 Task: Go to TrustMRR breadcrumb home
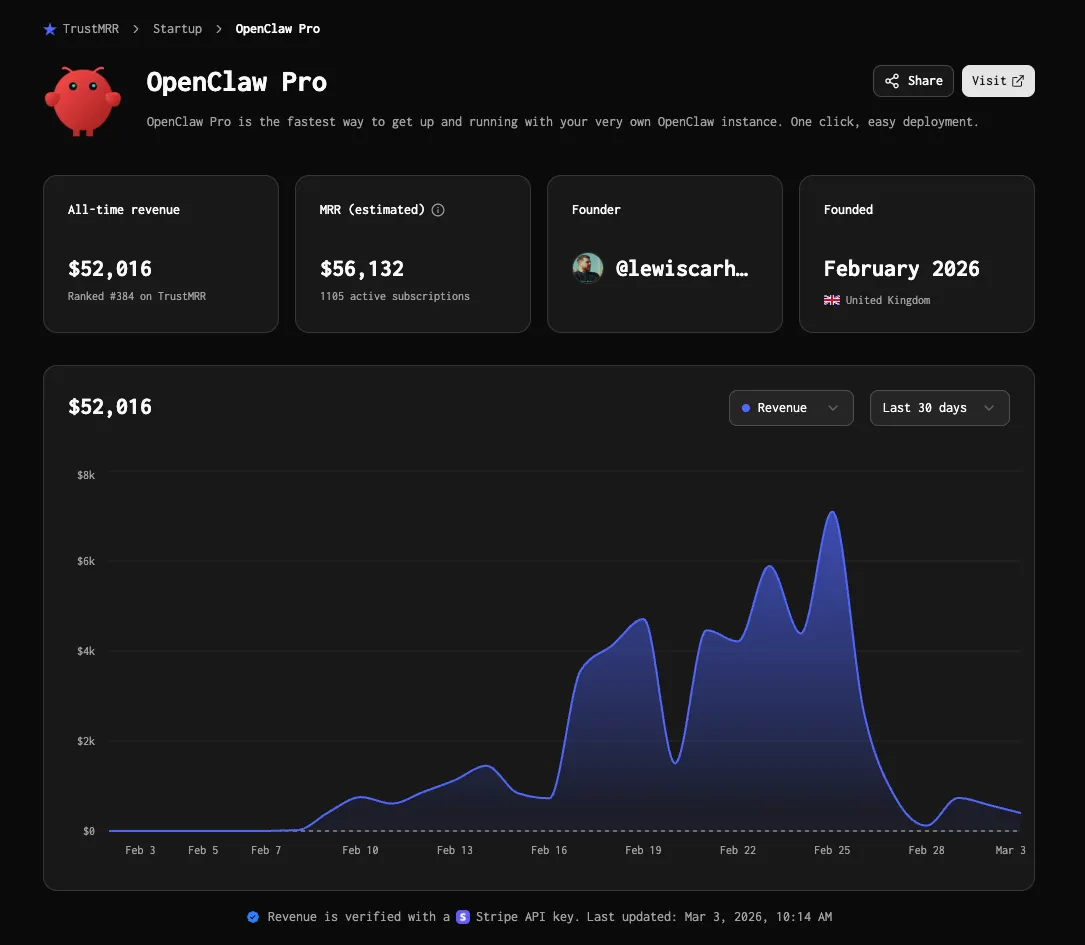[x=90, y=29]
